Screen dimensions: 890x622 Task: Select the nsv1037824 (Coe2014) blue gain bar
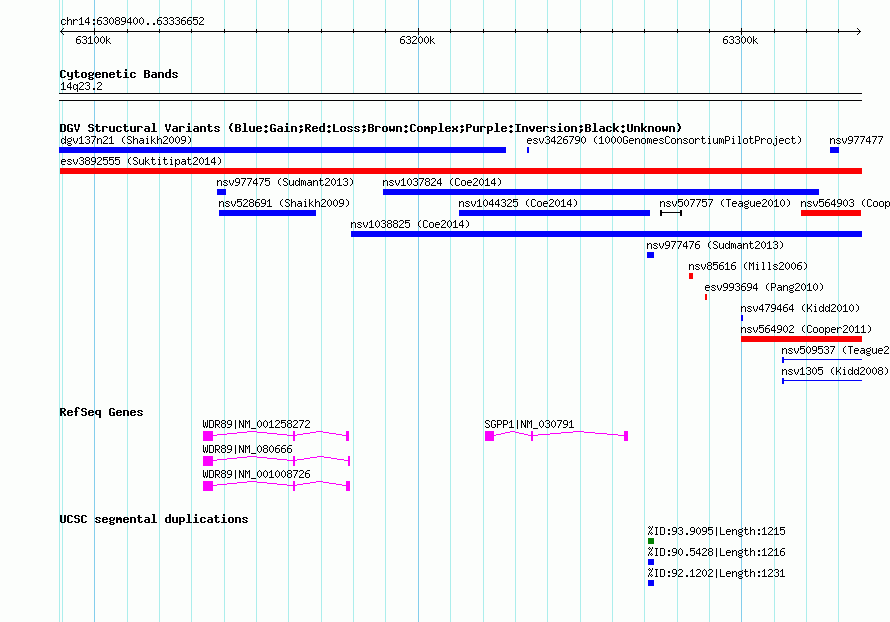[601, 192]
